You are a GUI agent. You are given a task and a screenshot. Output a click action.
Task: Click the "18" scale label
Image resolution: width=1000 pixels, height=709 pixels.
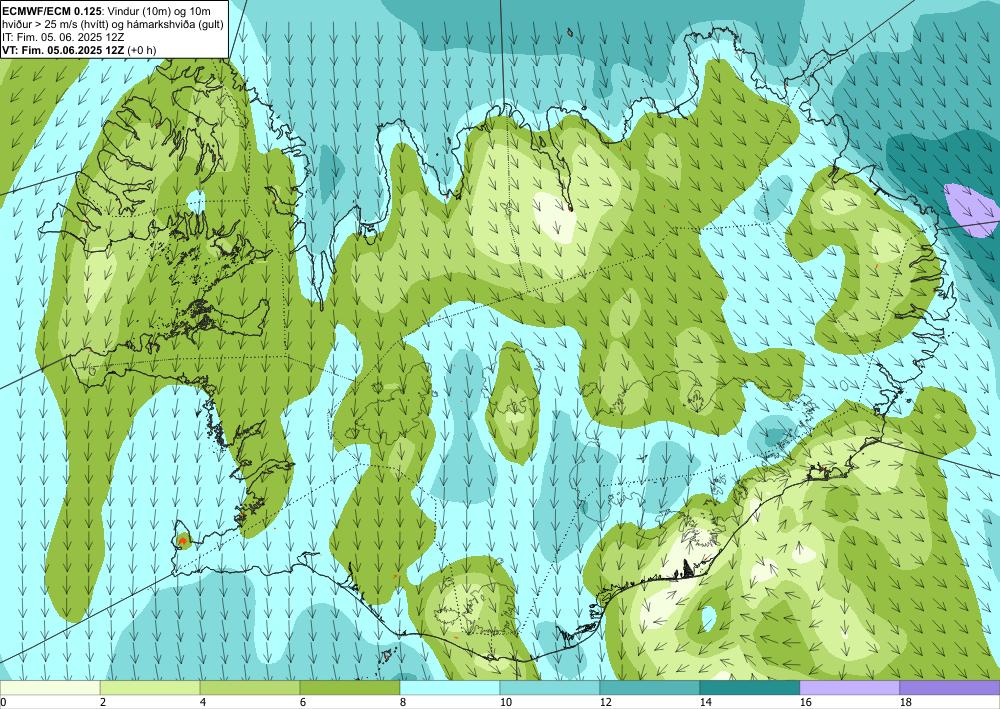(906, 702)
